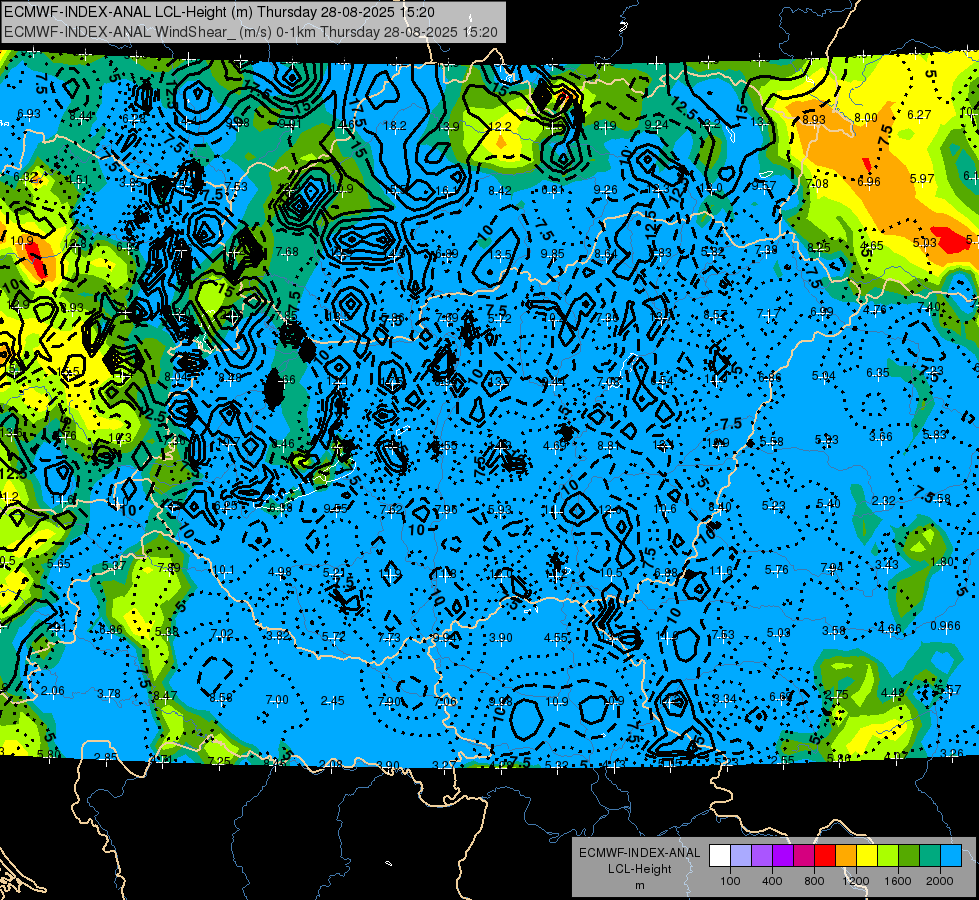Viewport: 979px width, 900px height.
Task: Select the vivid violet legend swatch
Action: click(782, 856)
